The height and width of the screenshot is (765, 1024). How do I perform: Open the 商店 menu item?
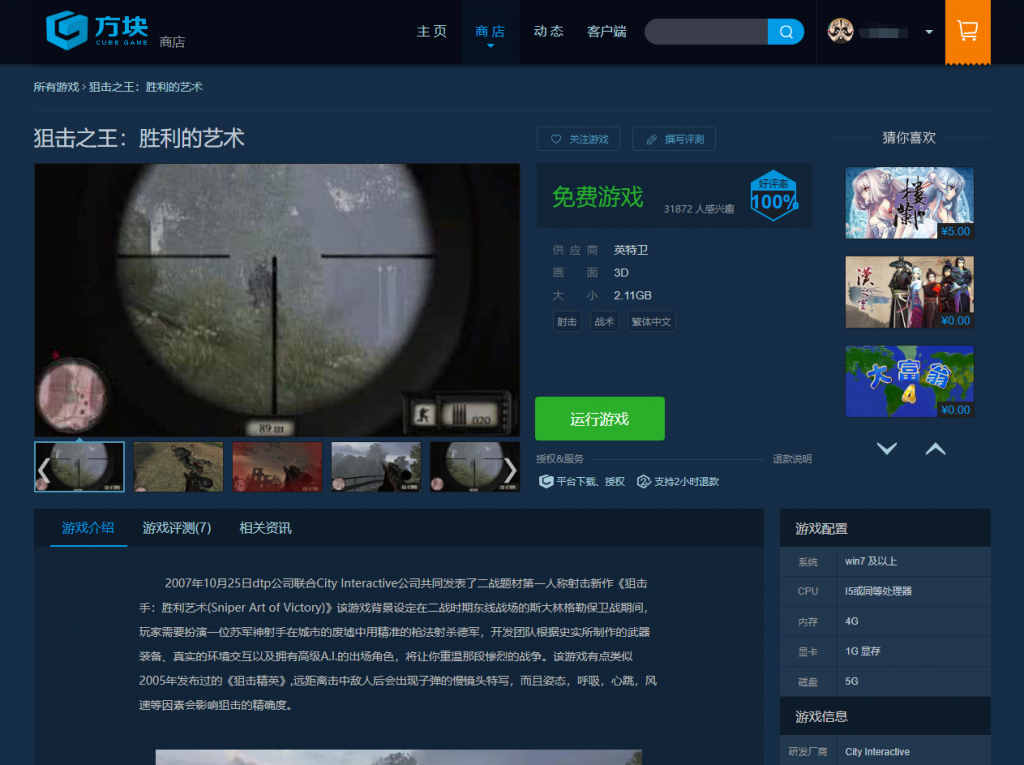pyautogui.click(x=490, y=31)
